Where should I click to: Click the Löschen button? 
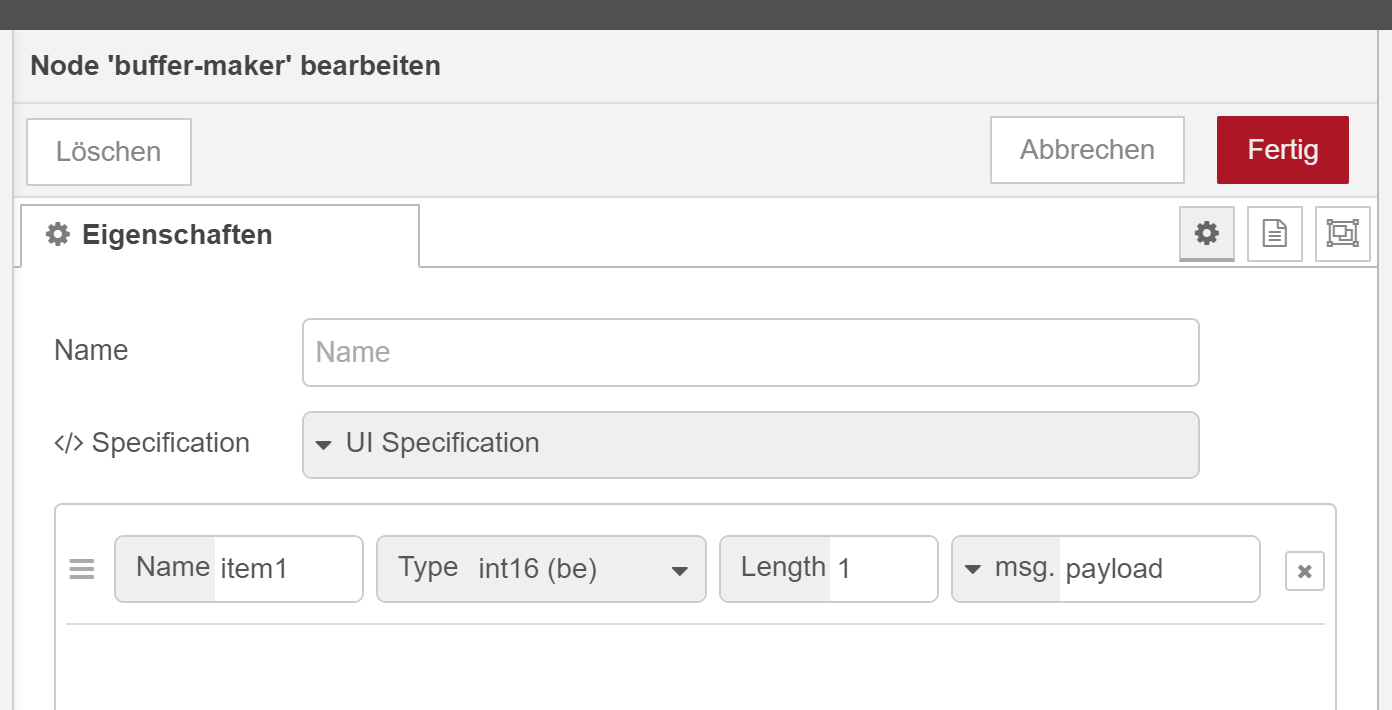(x=109, y=152)
